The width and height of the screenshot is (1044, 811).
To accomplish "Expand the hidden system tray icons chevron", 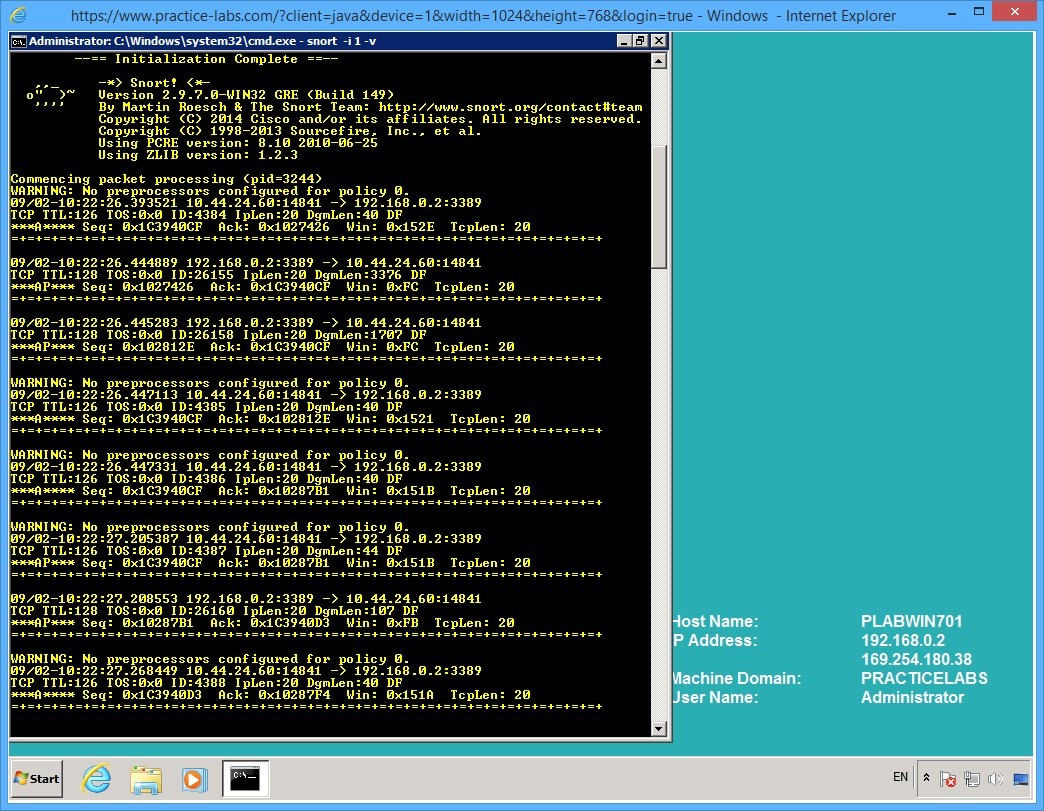I will click(x=926, y=778).
